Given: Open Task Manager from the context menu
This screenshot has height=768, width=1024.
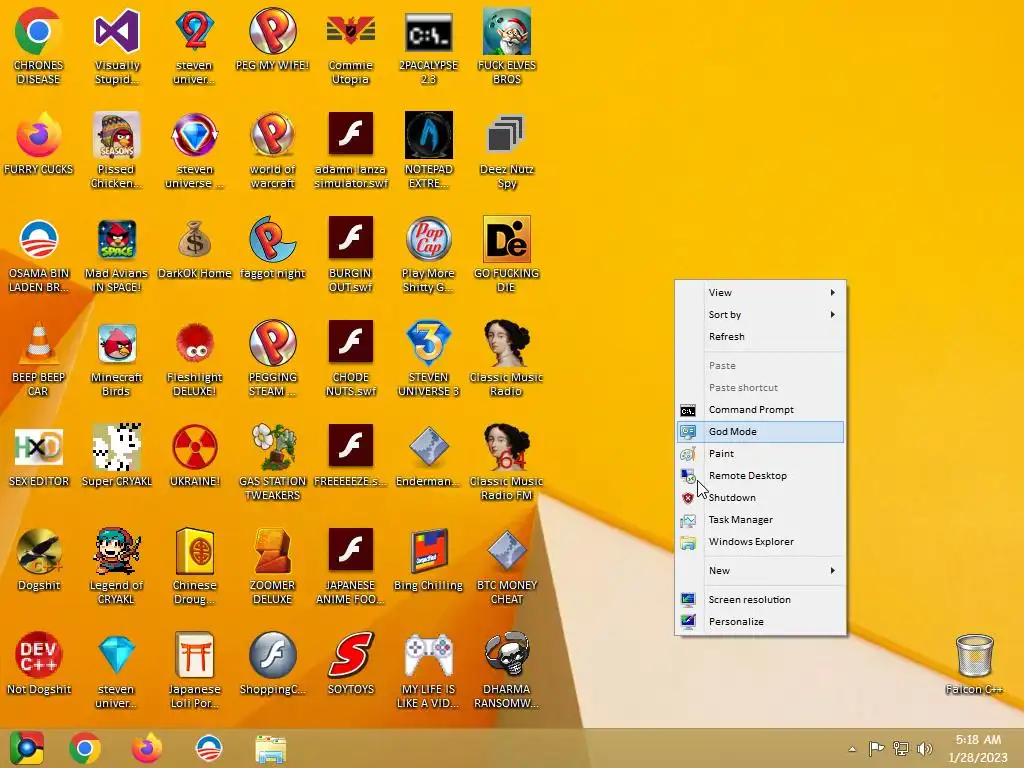Looking at the screenshot, I should tap(760, 520).
